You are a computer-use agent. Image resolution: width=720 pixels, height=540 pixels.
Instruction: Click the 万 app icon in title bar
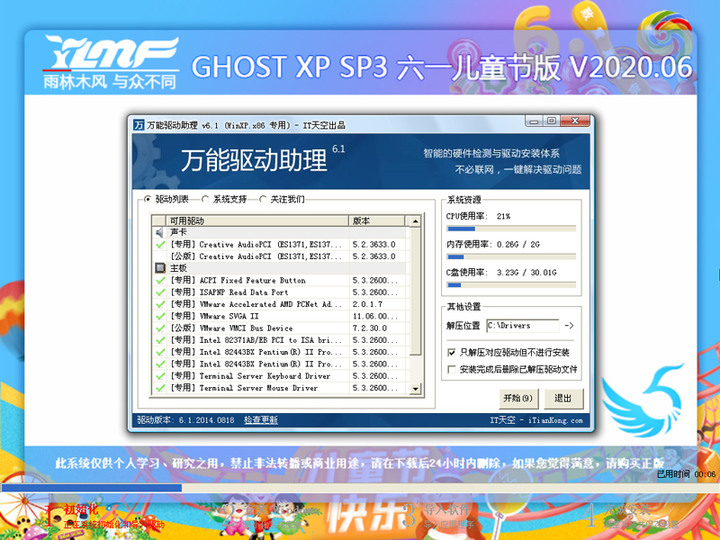139,125
